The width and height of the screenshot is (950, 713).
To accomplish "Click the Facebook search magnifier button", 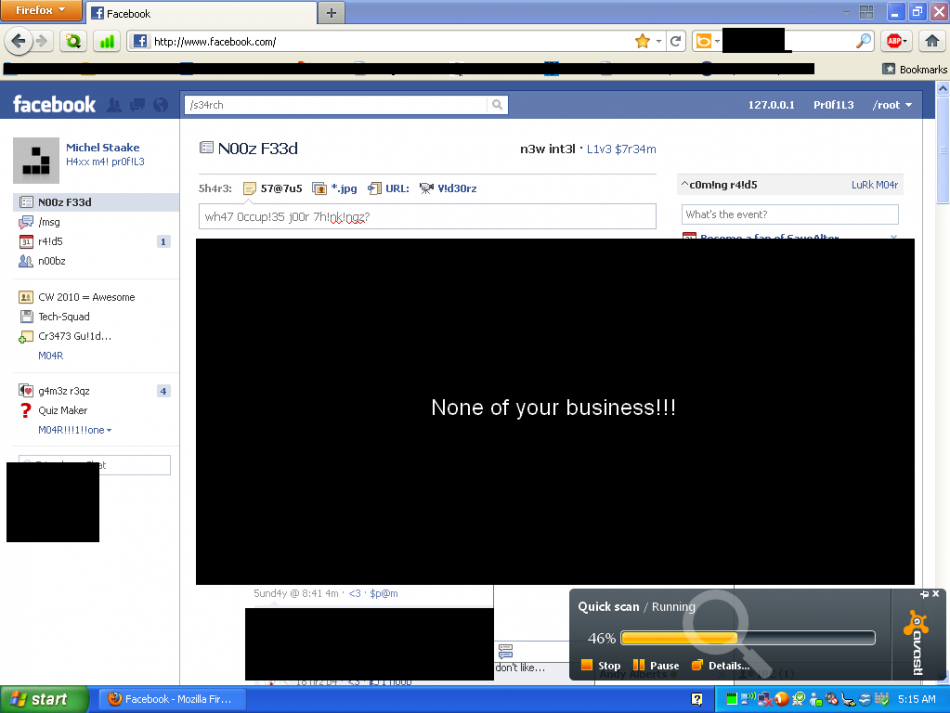I will click(497, 105).
